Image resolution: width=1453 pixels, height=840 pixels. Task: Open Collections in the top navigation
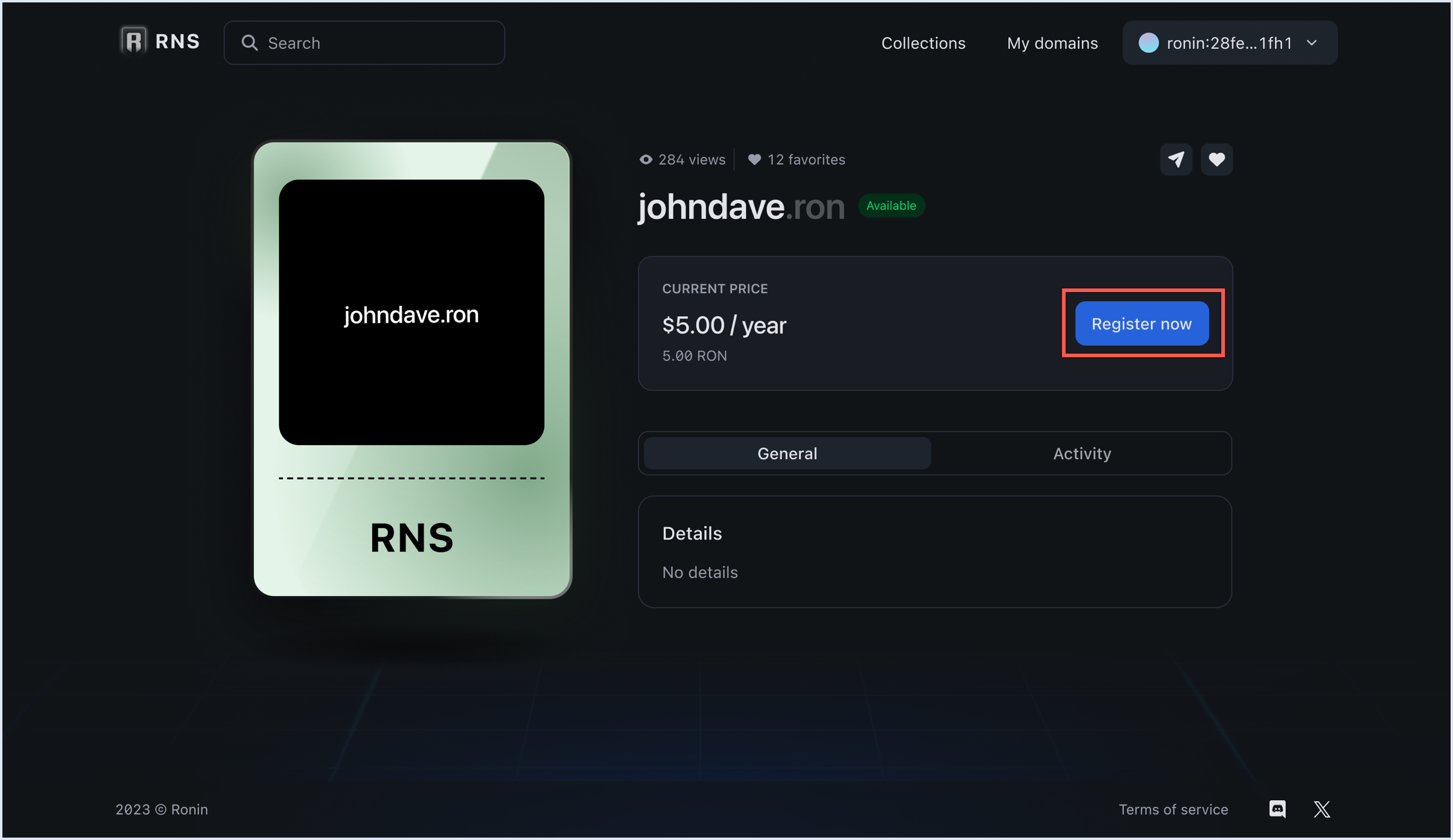[923, 43]
